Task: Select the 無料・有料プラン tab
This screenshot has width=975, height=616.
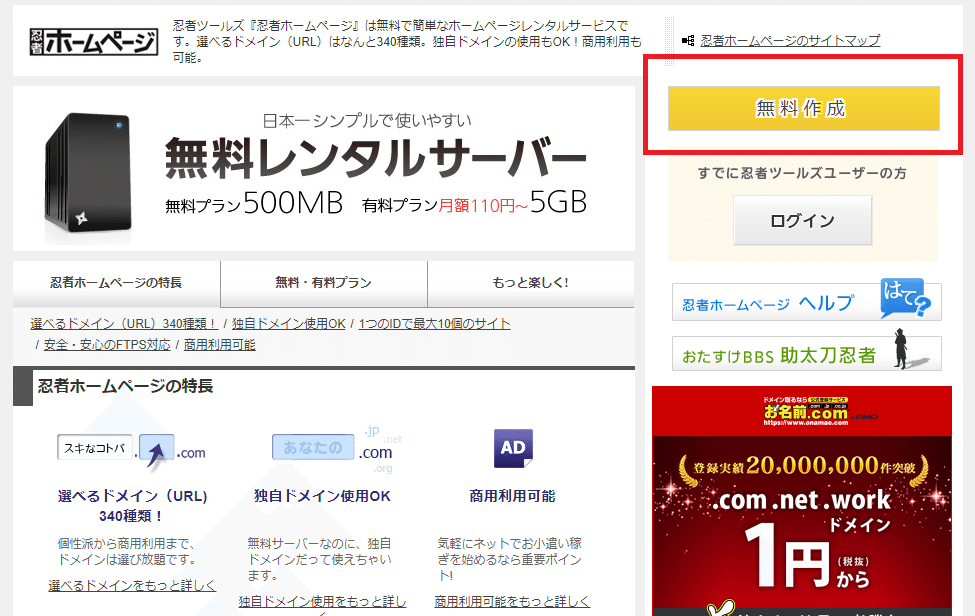Action: pyautogui.click(x=323, y=283)
